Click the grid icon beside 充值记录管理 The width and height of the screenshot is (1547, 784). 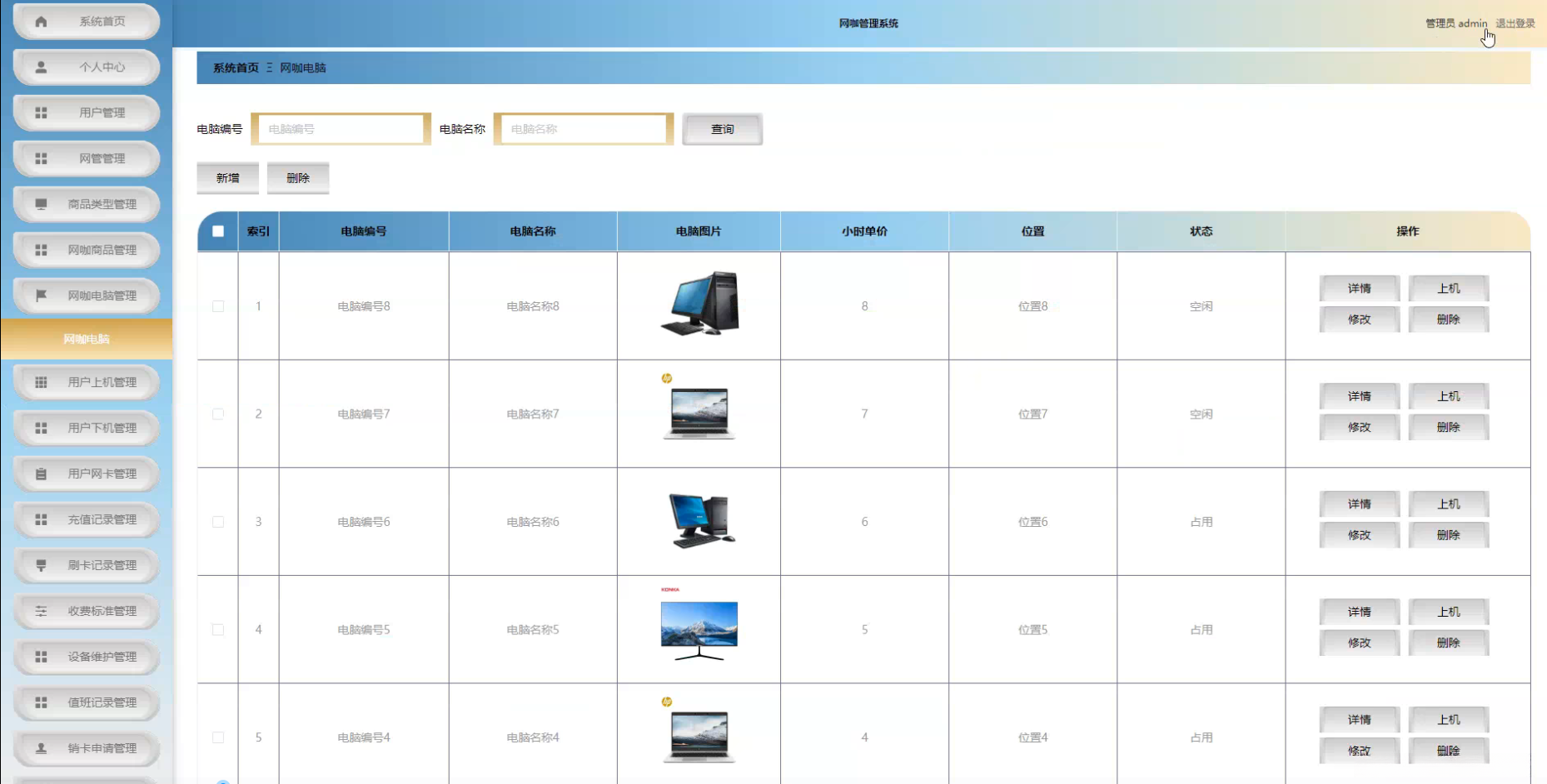click(41, 519)
